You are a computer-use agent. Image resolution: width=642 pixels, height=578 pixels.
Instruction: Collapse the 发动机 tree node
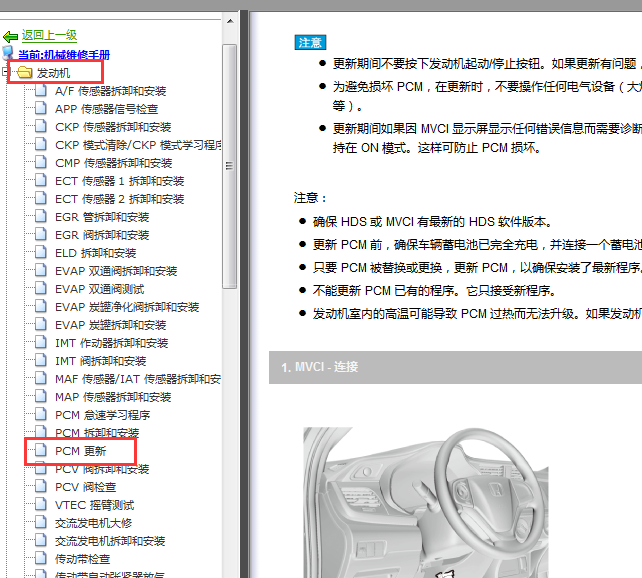[5, 72]
